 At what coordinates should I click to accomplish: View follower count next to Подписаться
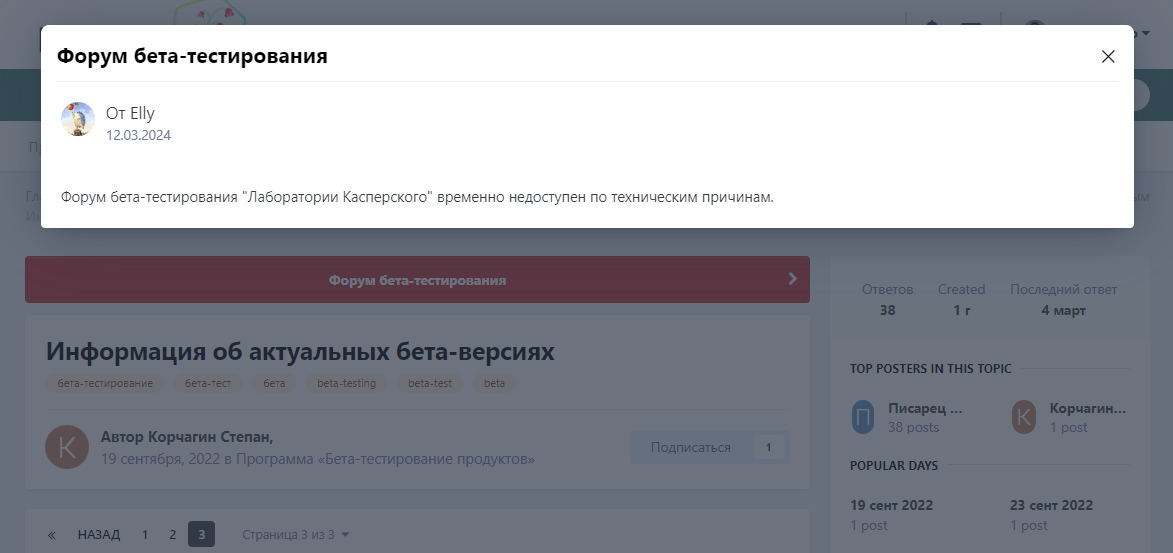[768, 447]
